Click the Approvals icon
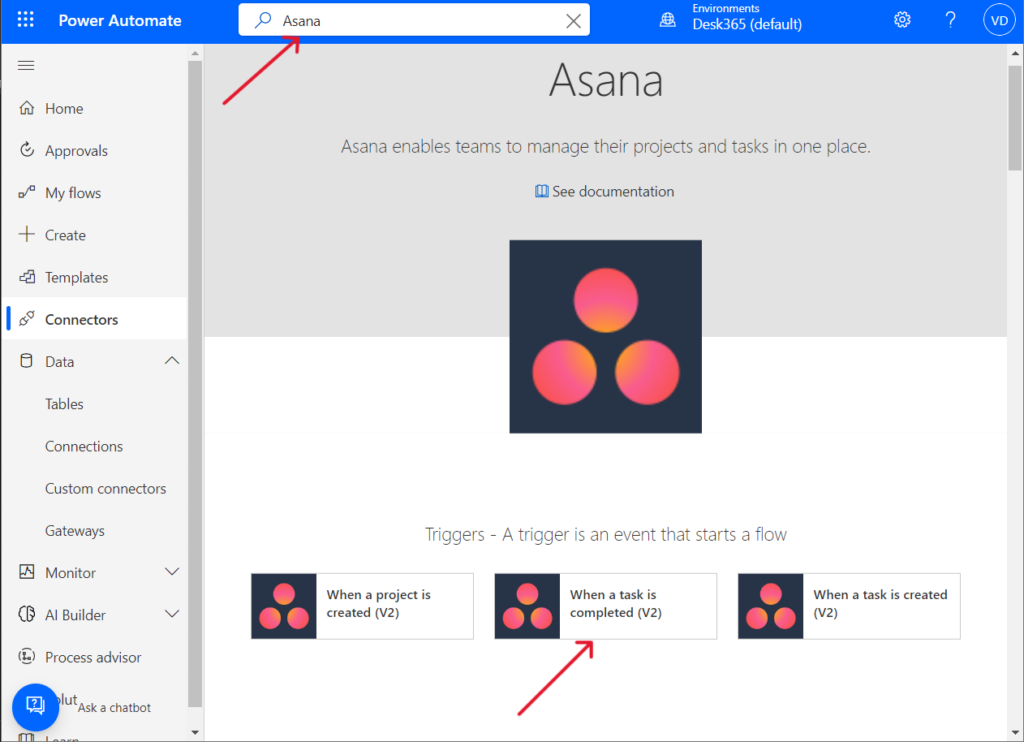 click(x=27, y=150)
